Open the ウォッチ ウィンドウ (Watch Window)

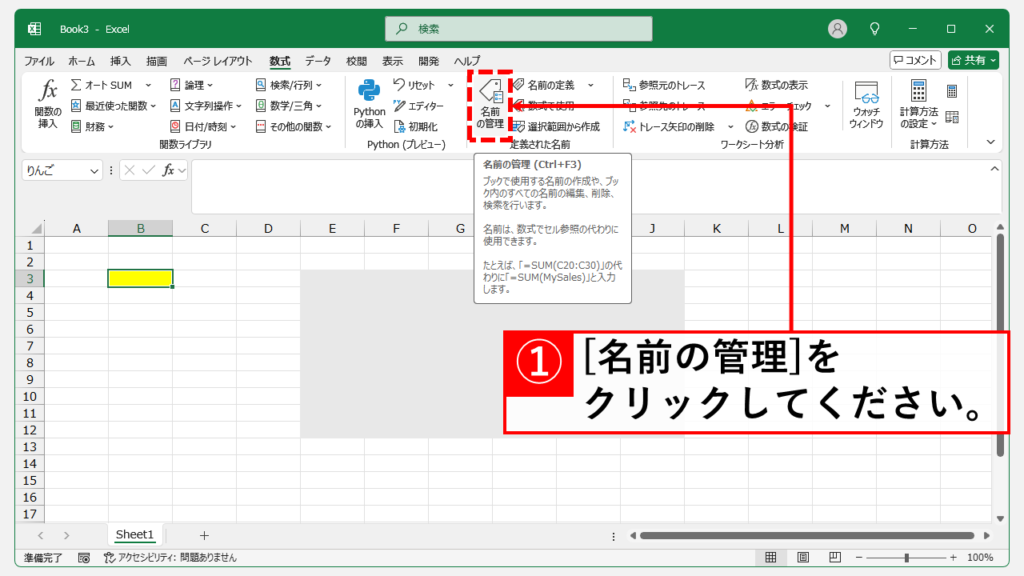pos(866,105)
